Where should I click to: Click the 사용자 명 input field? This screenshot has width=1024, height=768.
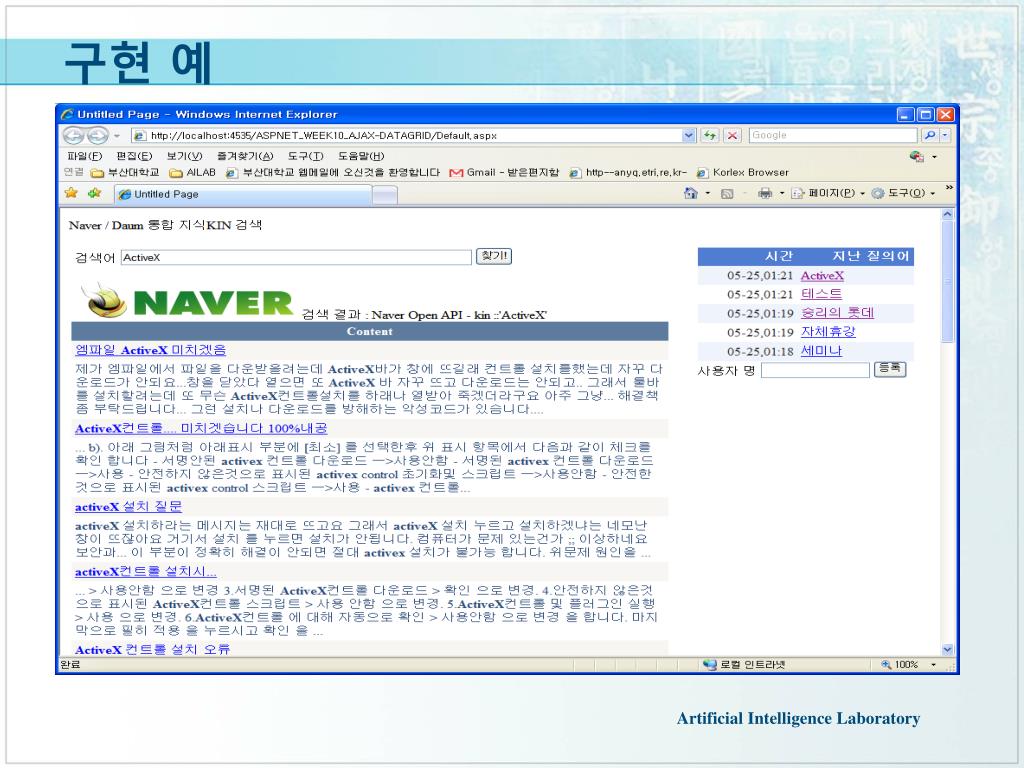(815, 370)
